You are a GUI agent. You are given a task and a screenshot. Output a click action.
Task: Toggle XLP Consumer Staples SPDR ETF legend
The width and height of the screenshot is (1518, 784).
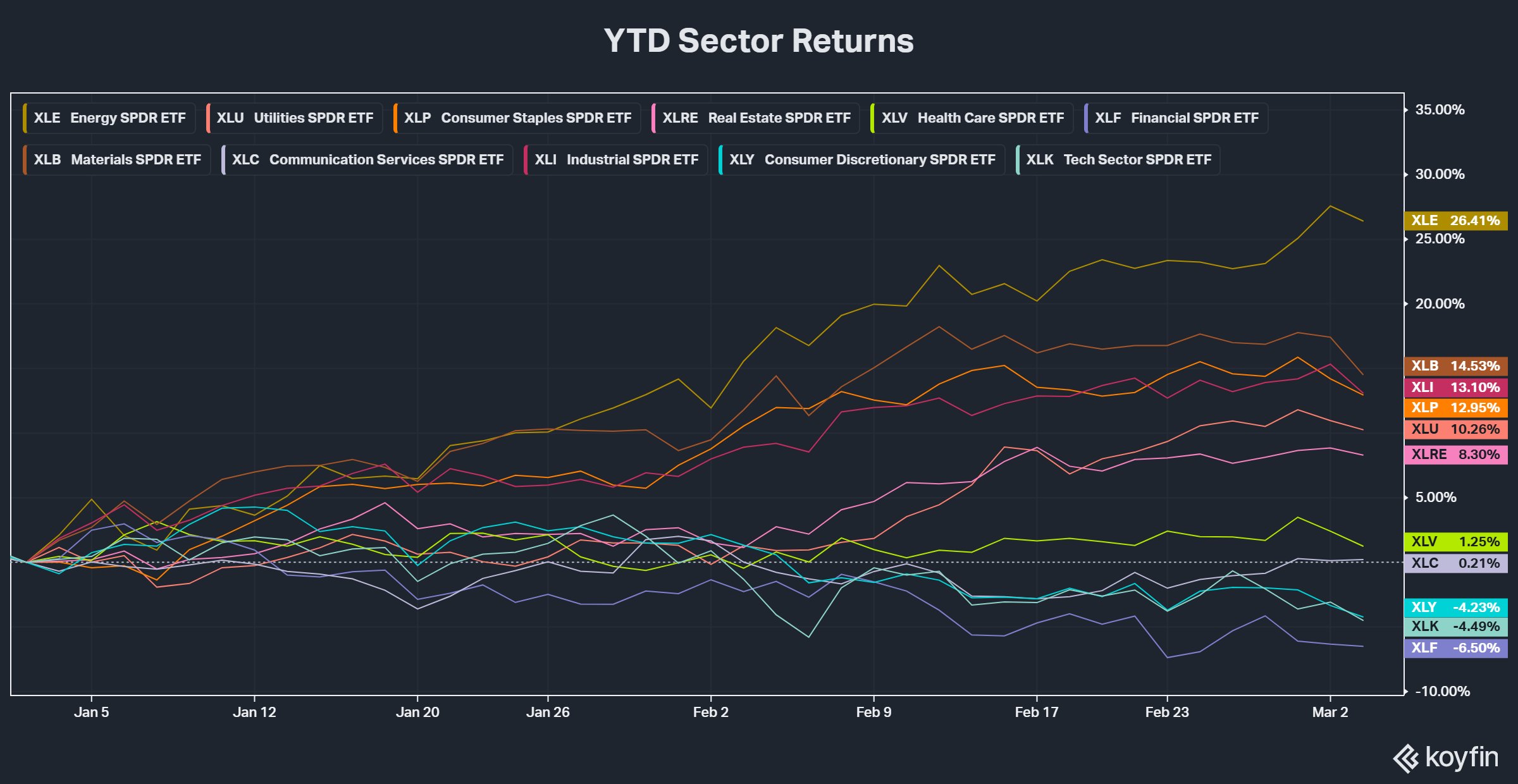click(517, 118)
